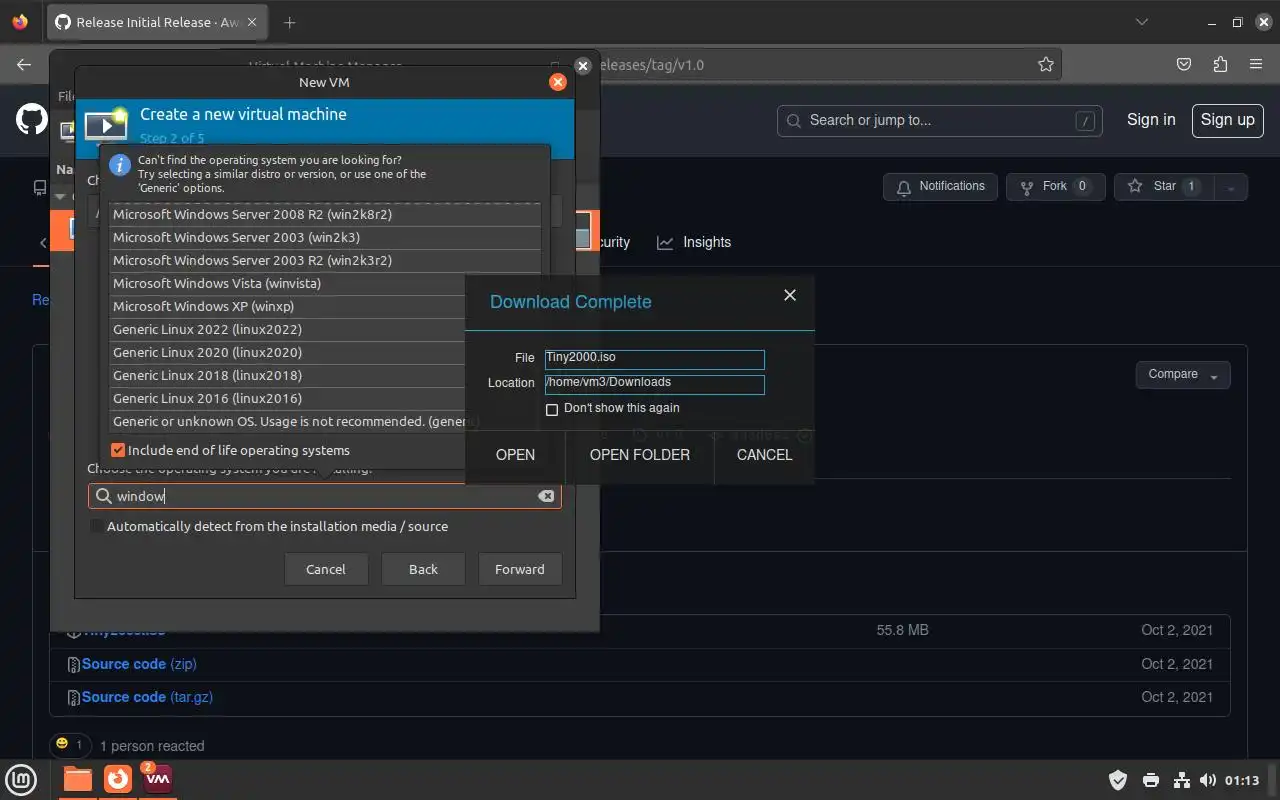The height and width of the screenshot is (800, 1280).
Task: Close the New VM dialog via orange X
Action: click(558, 82)
